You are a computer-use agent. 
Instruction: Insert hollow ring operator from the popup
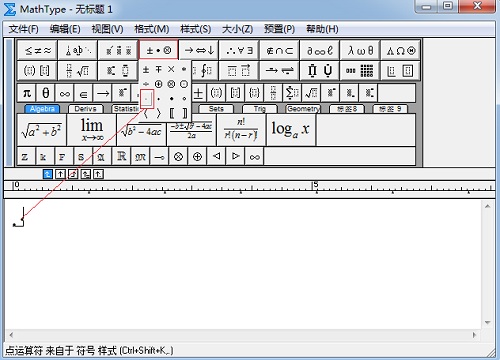(x=184, y=99)
